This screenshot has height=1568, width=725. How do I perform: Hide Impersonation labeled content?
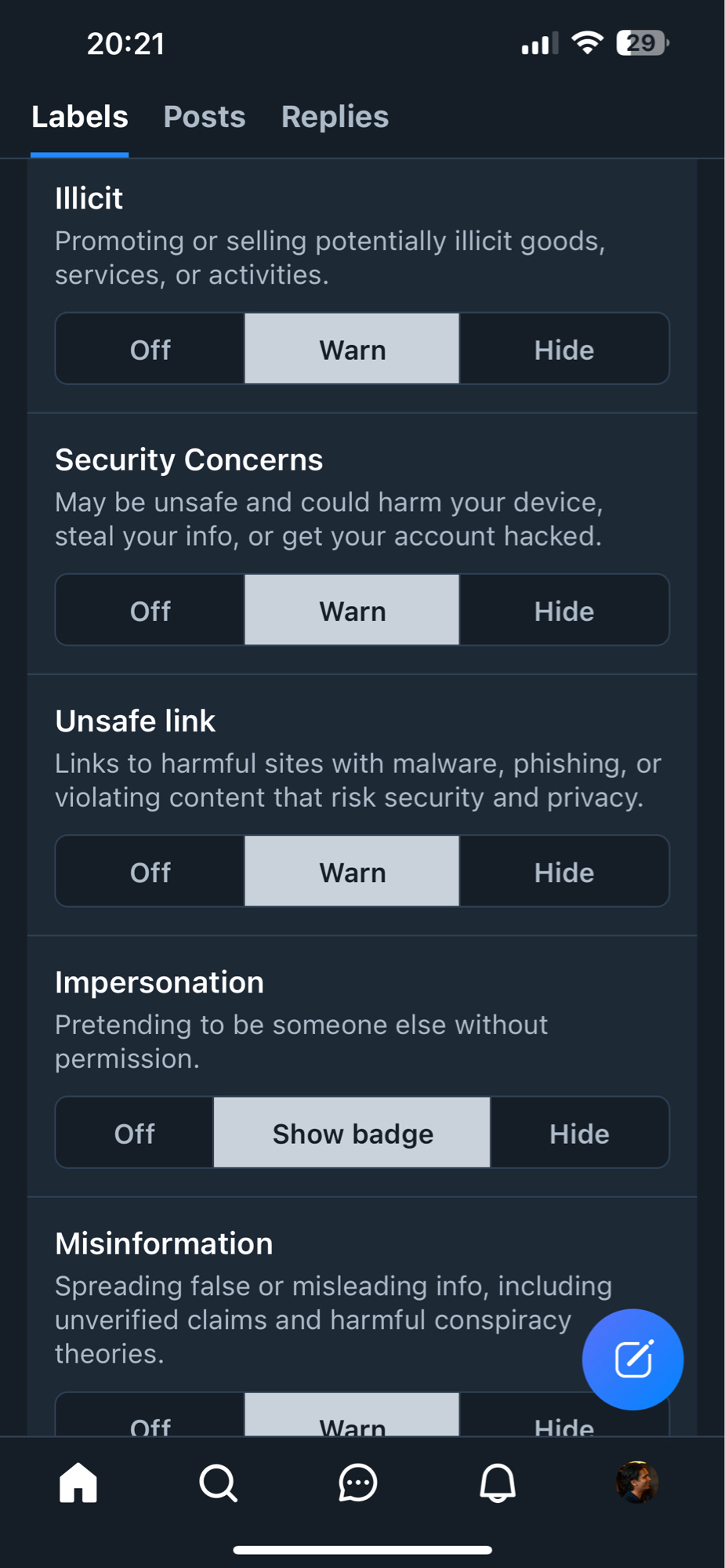click(x=579, y=1133)
